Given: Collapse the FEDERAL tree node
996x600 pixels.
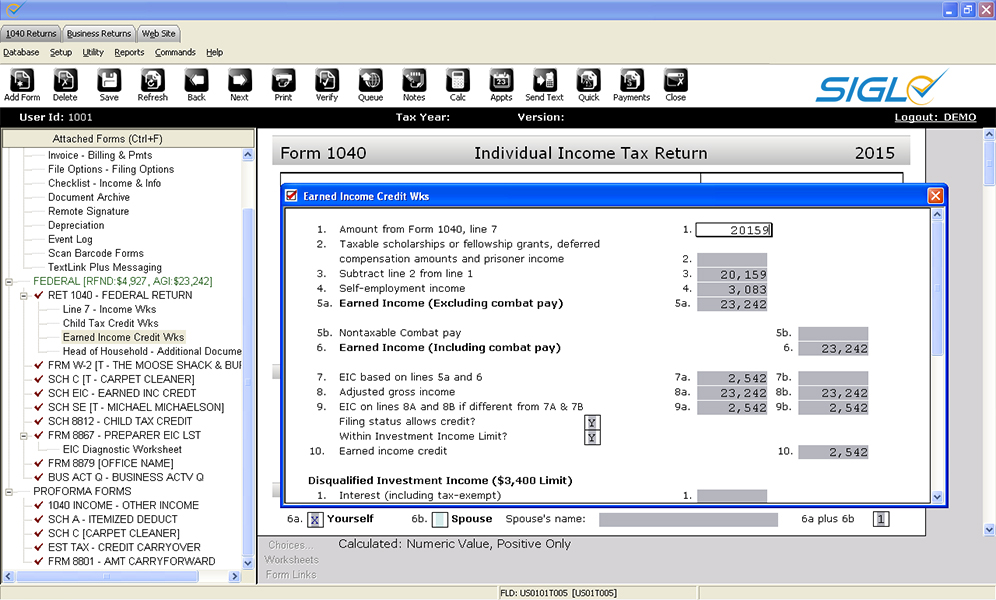Looking at the screenshot, I should coord(9,281).
